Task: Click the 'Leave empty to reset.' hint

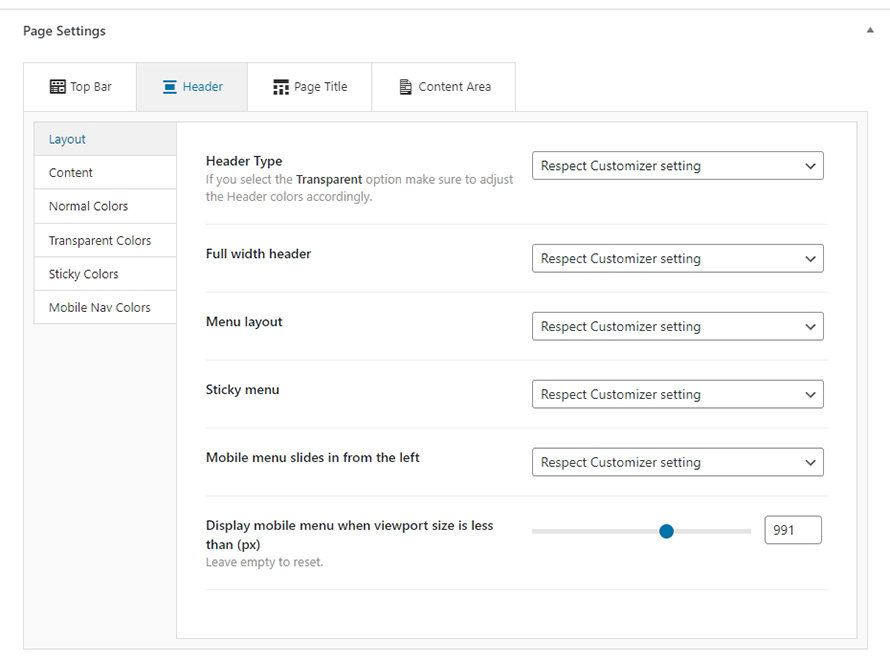Action: [x=265, y=562]
